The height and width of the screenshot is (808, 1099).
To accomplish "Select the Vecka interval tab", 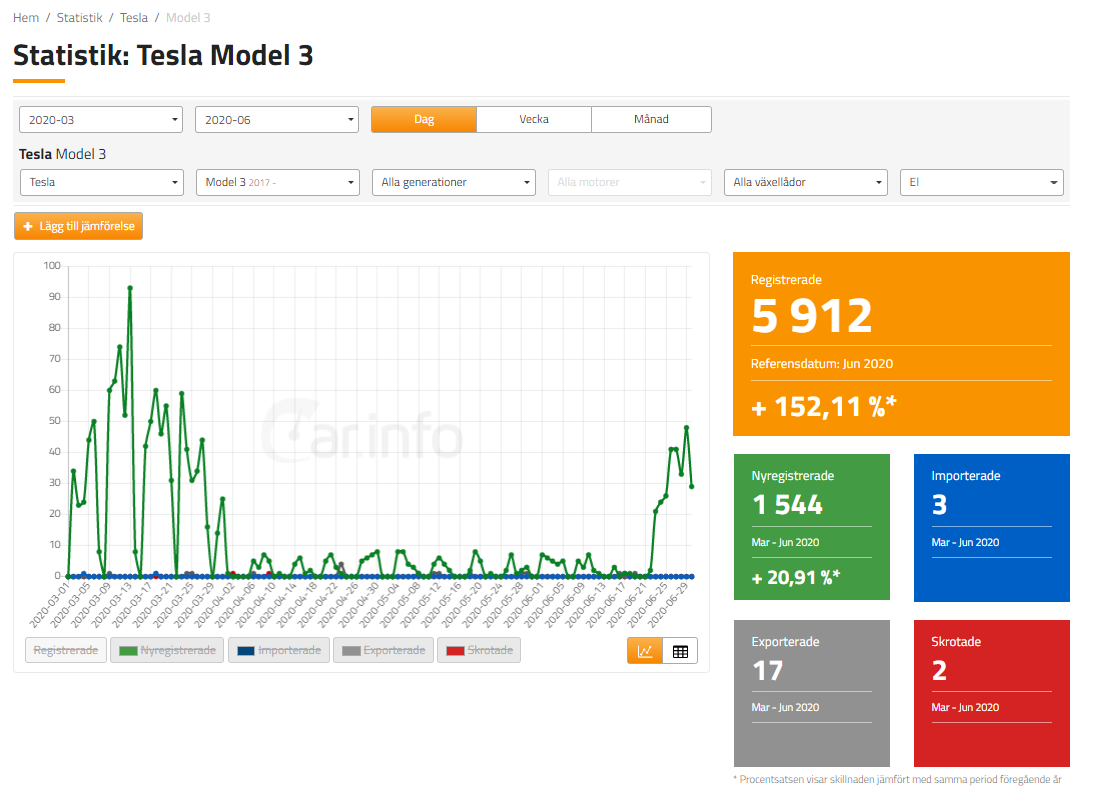I will tap(534, 119).
